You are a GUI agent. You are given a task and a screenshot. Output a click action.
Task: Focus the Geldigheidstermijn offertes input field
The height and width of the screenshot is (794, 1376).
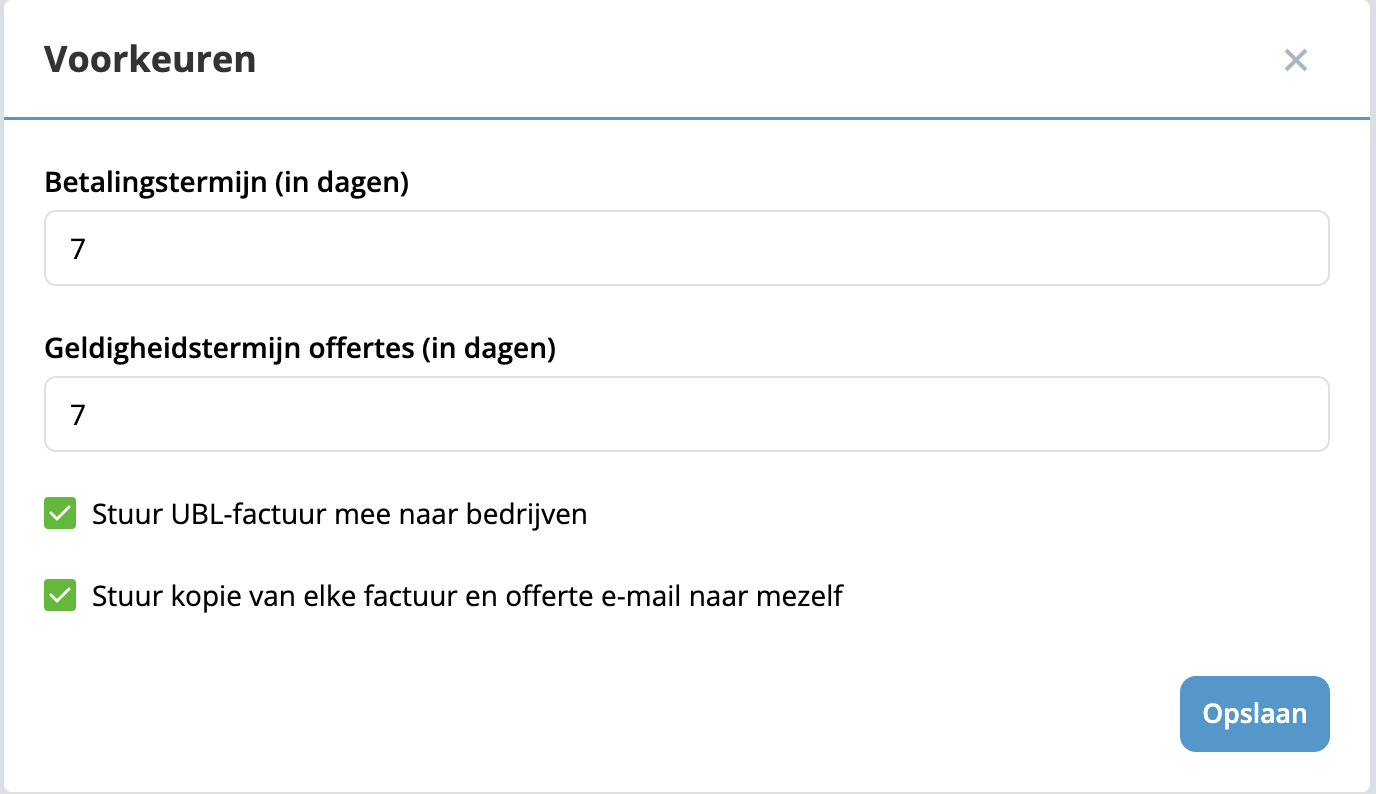pos(686,414)
